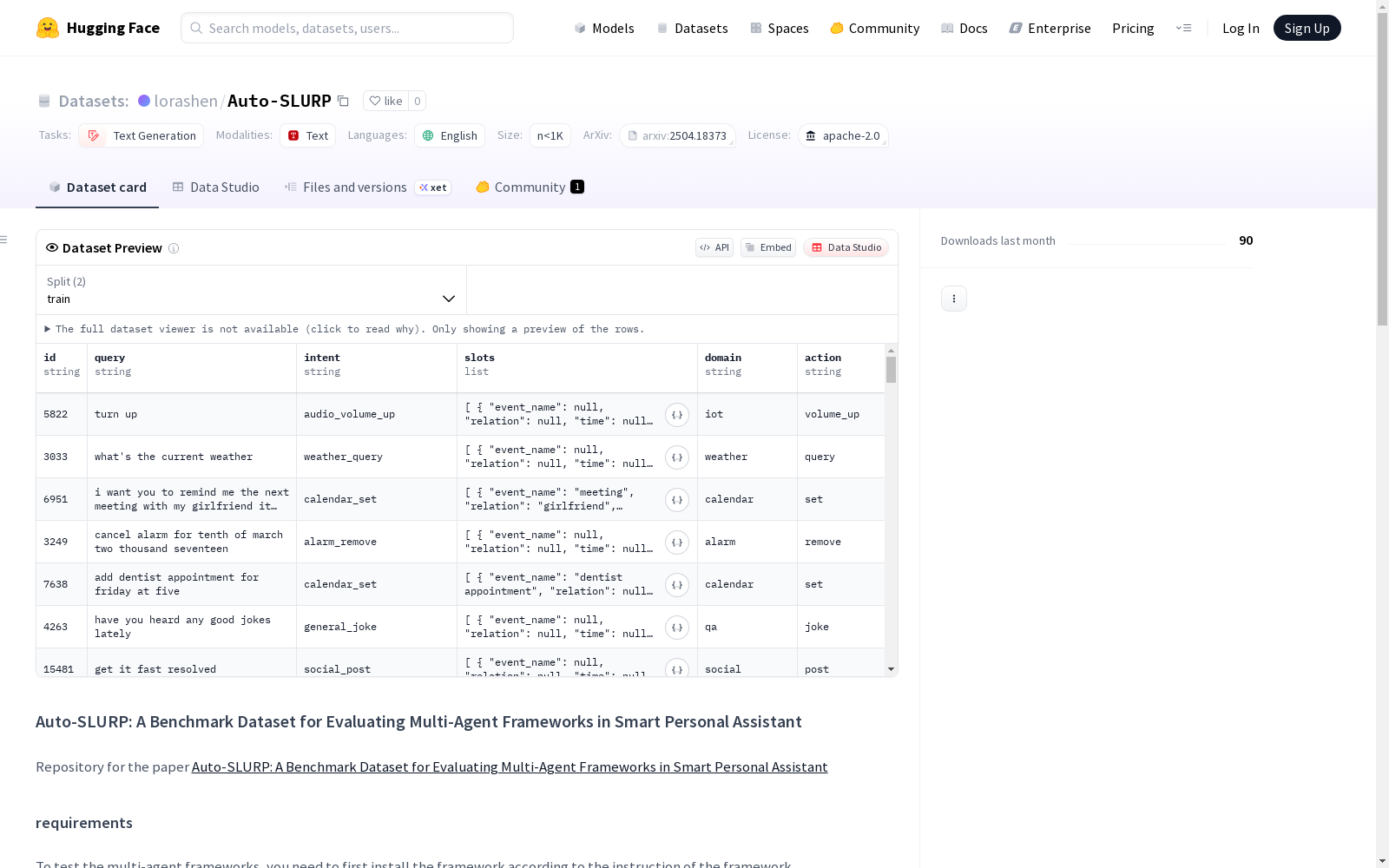Open the lorashen profile link

tap(186, 101)
